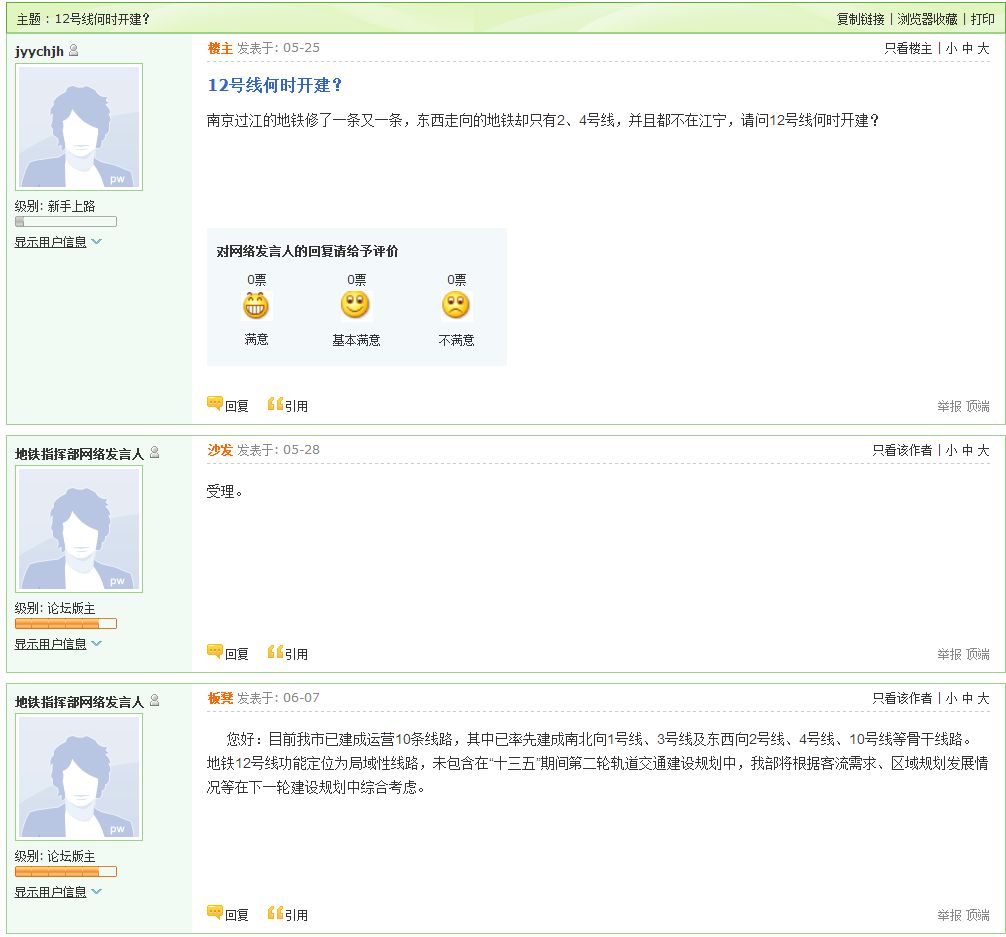Click 顶端 in the 沙发 post
The height and width of the screenshot is (937, 1006).
[x=978, y=654]
